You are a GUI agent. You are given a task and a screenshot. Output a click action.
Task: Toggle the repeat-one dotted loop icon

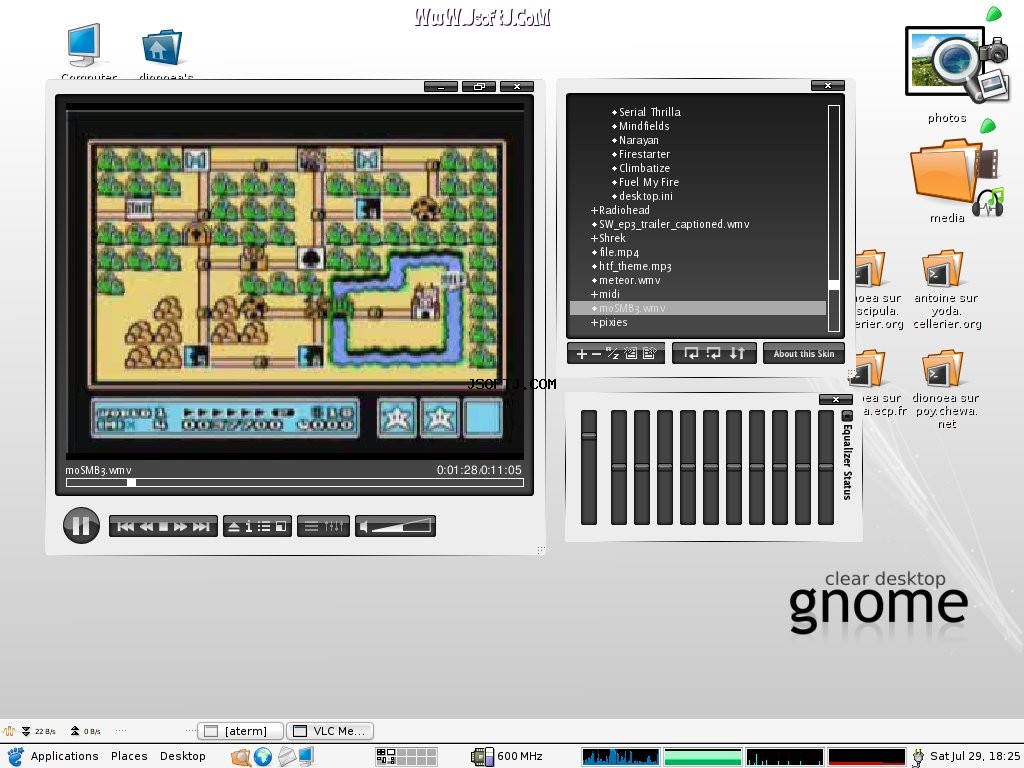pyautogui.click(x=714, y=353)
